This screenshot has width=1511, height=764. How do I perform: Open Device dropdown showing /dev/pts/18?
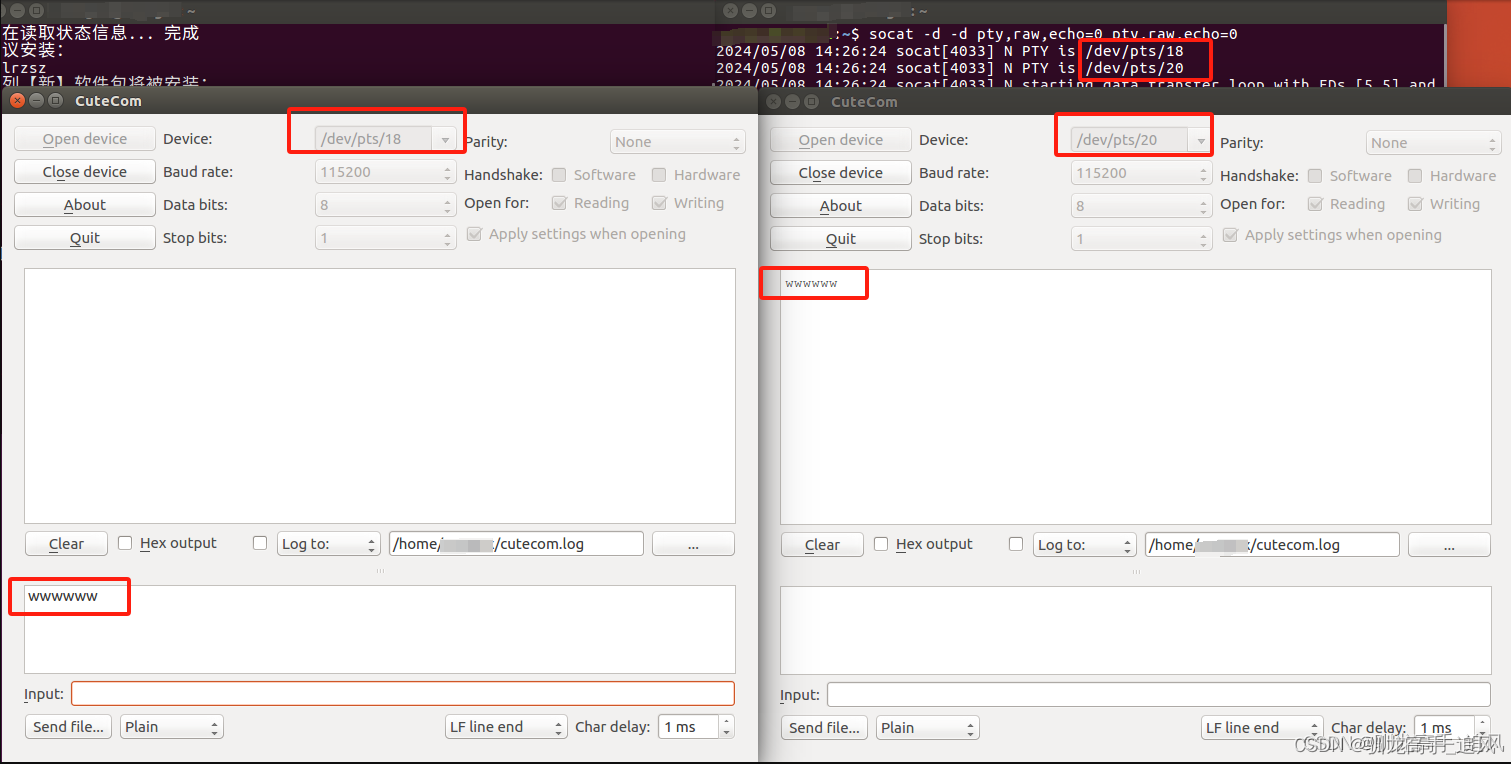point(386,139)
